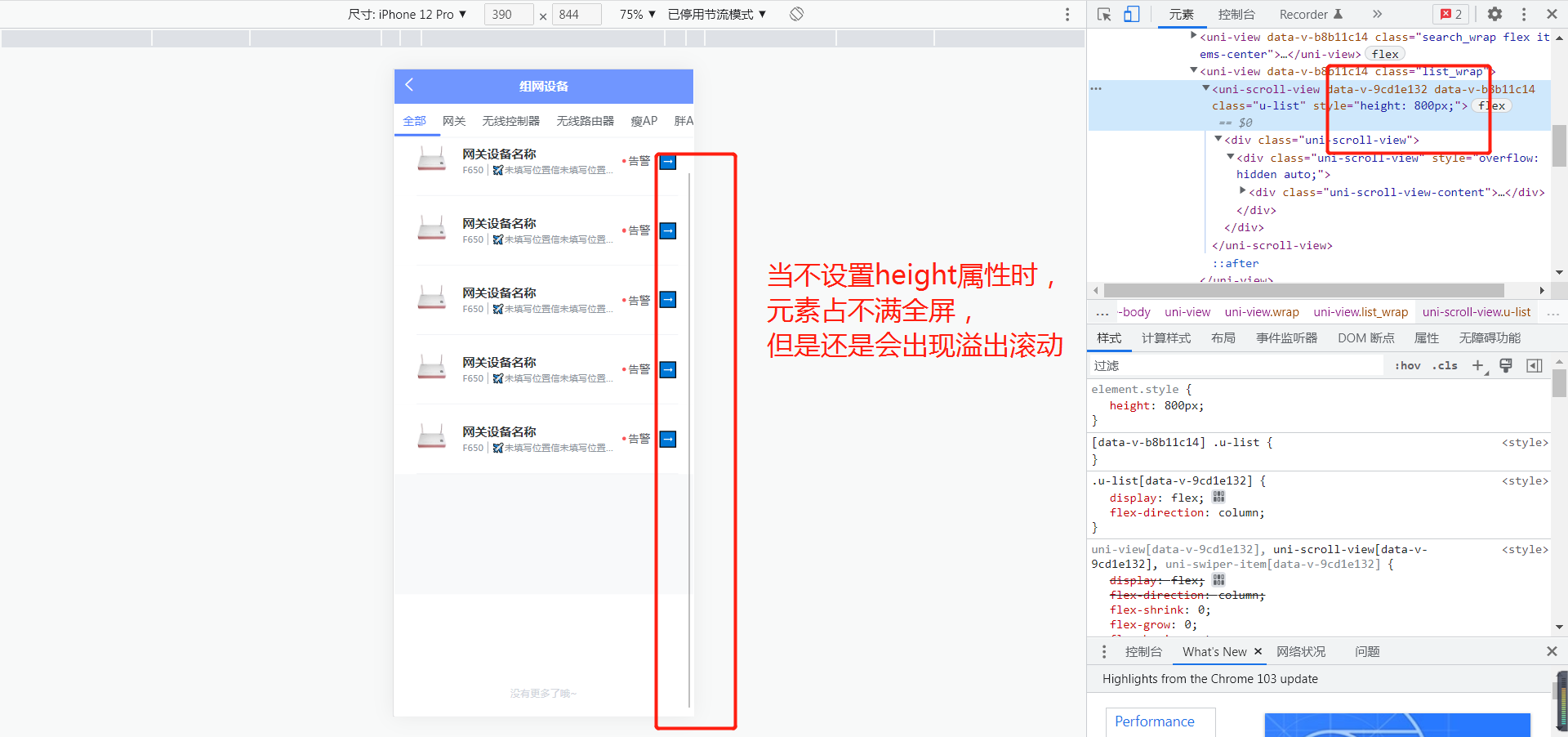Select the uni-scroll-view.u-list breadcrumb
This screenshot has height=737, width=1568.
click(x=1475, y=312)
